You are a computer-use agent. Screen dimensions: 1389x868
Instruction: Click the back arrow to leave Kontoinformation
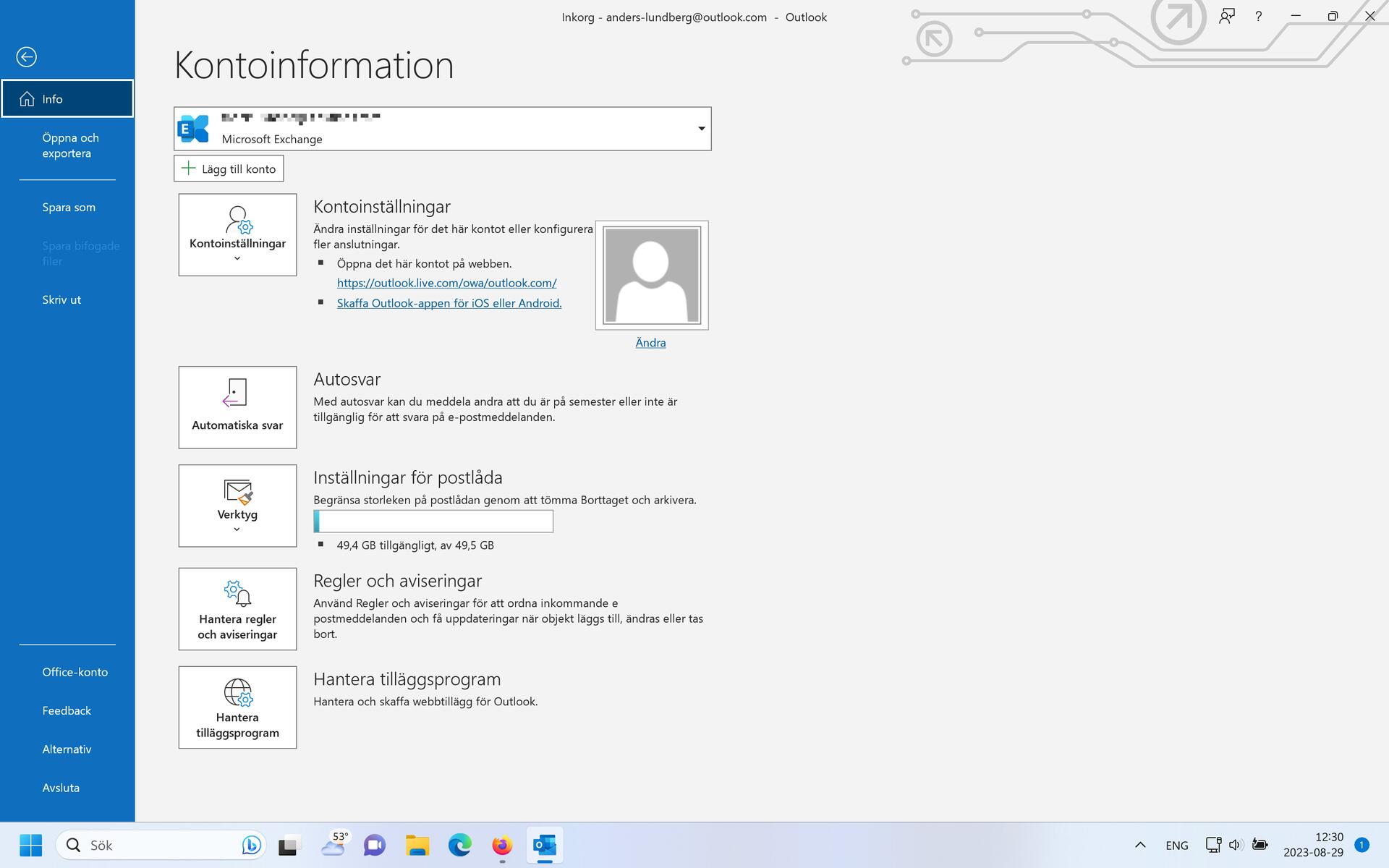27,56
